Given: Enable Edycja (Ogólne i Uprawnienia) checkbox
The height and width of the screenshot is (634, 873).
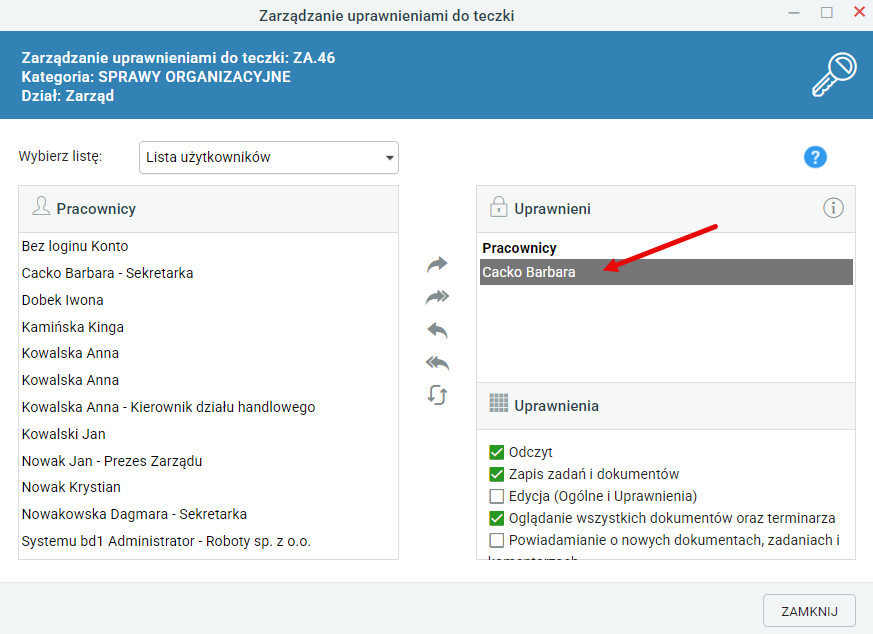Looking at the screenshot, I should tap(496, 496).
